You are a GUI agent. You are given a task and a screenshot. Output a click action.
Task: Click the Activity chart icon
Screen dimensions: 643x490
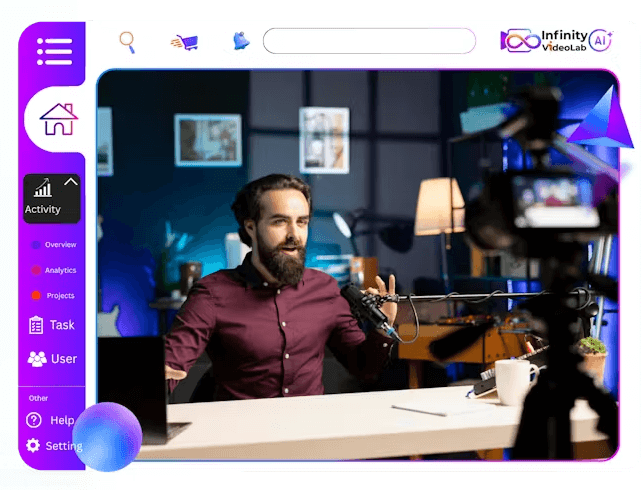(43, 187)
